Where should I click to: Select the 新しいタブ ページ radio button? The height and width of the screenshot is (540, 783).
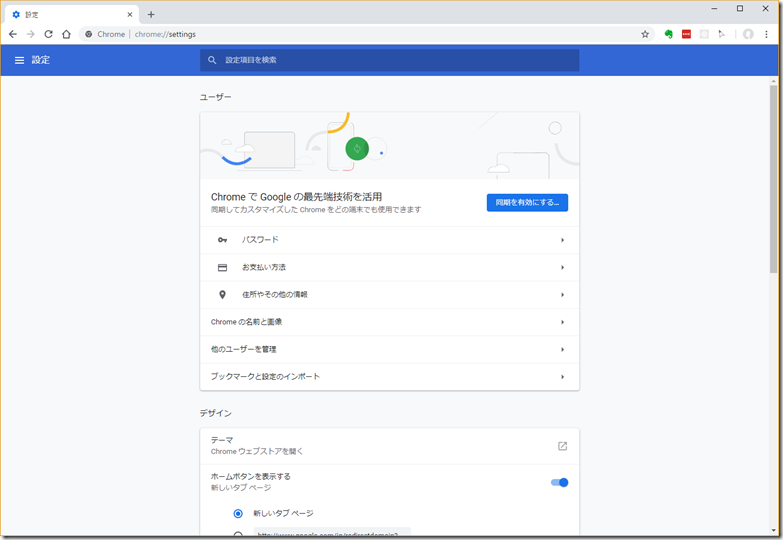pos(238,514)
